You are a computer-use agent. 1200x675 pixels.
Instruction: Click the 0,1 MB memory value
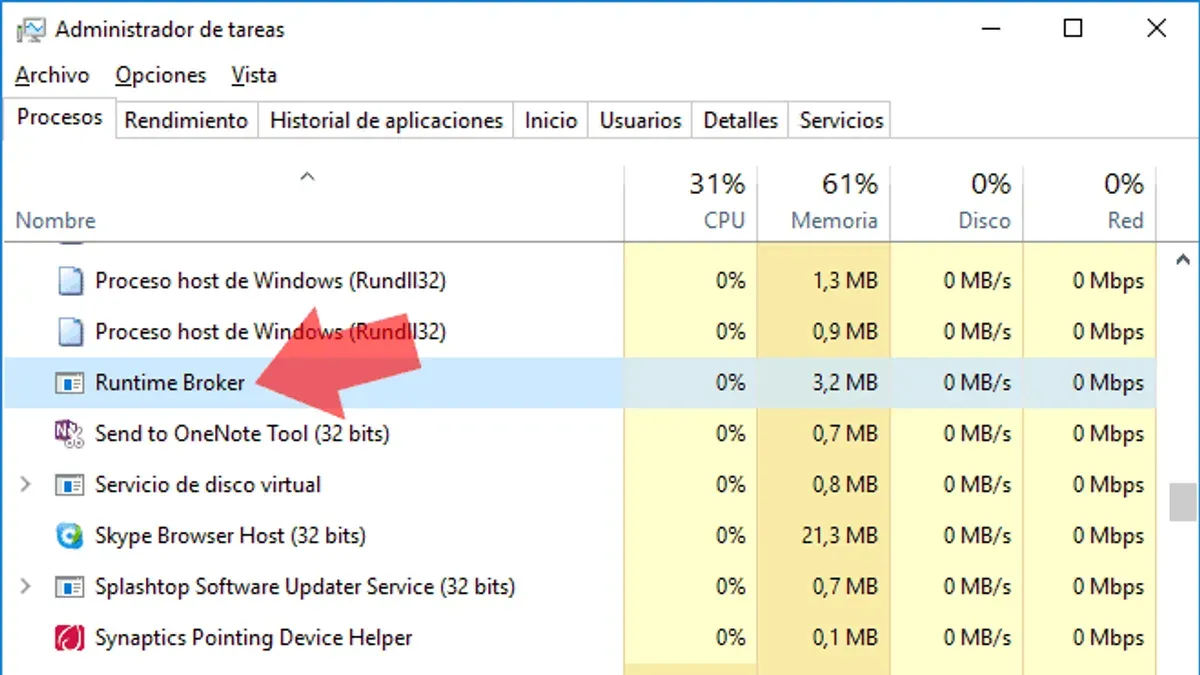(x=845, y=638)
